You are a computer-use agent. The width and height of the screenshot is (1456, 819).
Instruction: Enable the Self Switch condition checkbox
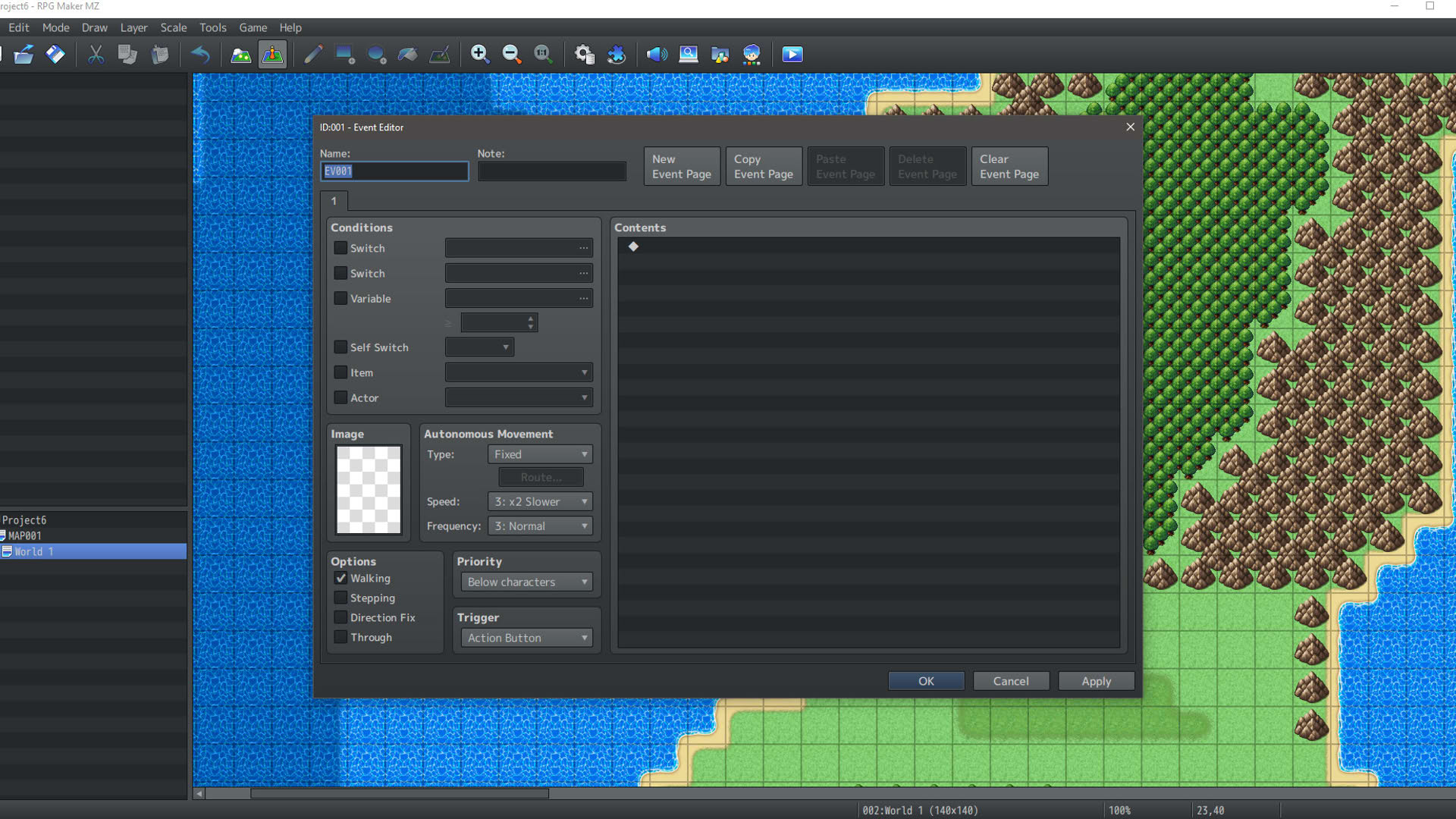(x=340, y=347)
